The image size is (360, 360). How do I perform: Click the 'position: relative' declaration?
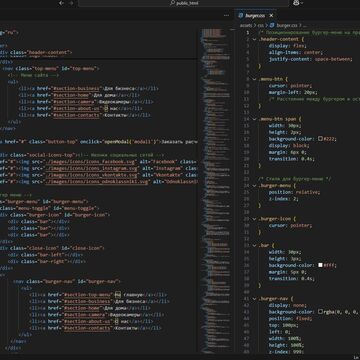(x=295, y=192)
